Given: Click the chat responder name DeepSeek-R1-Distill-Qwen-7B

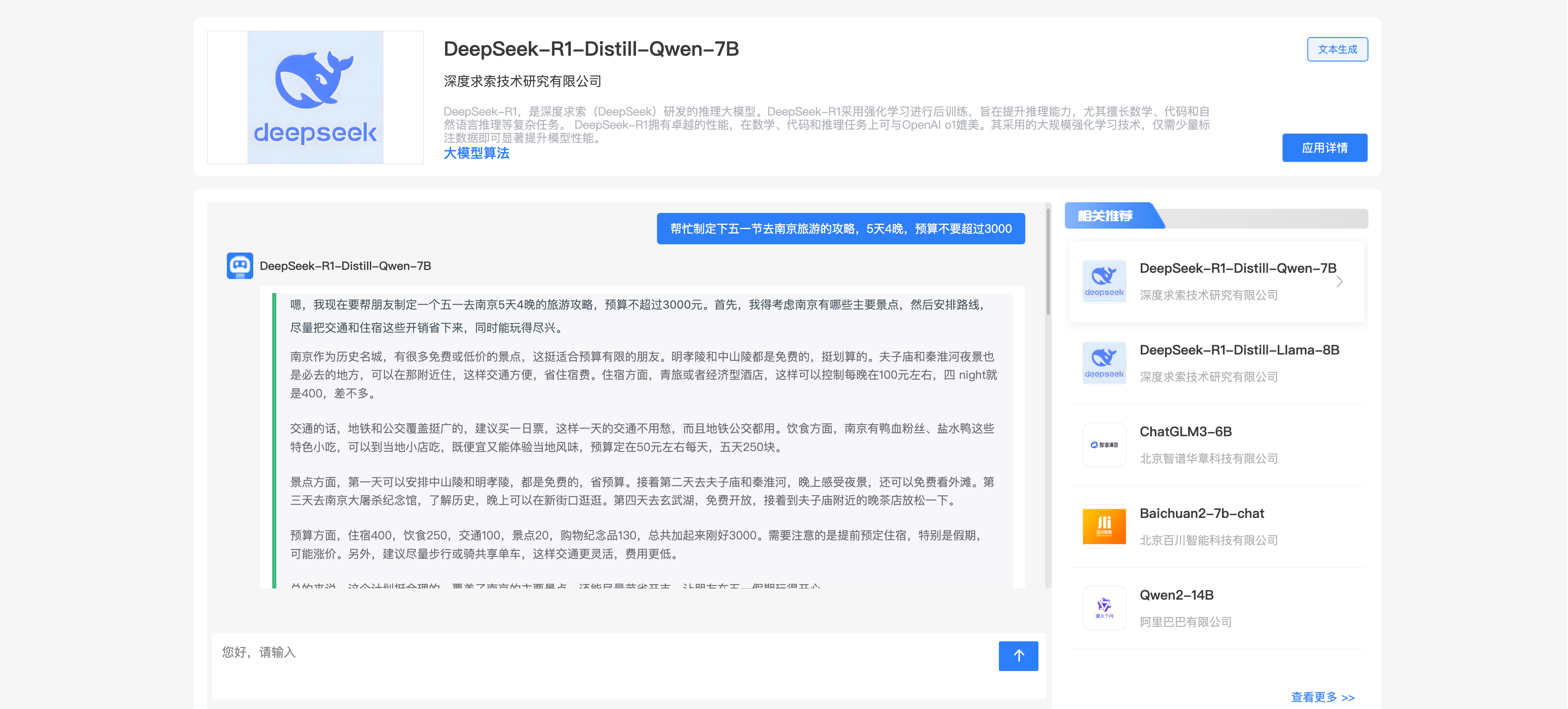Looking at the screenshot, I should point(345,266).
